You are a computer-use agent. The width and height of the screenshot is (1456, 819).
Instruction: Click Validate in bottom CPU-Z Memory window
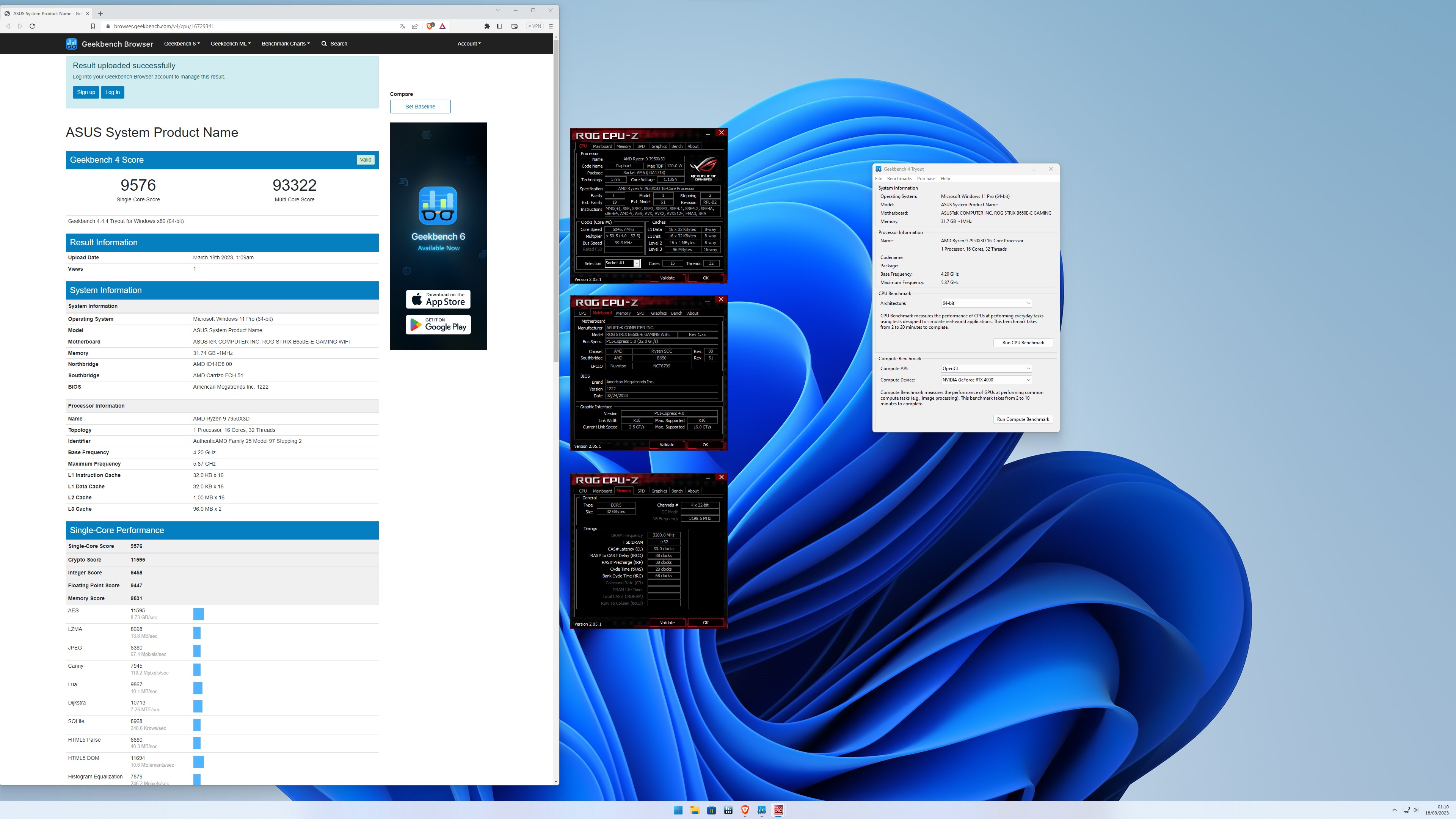coord(667,623)
